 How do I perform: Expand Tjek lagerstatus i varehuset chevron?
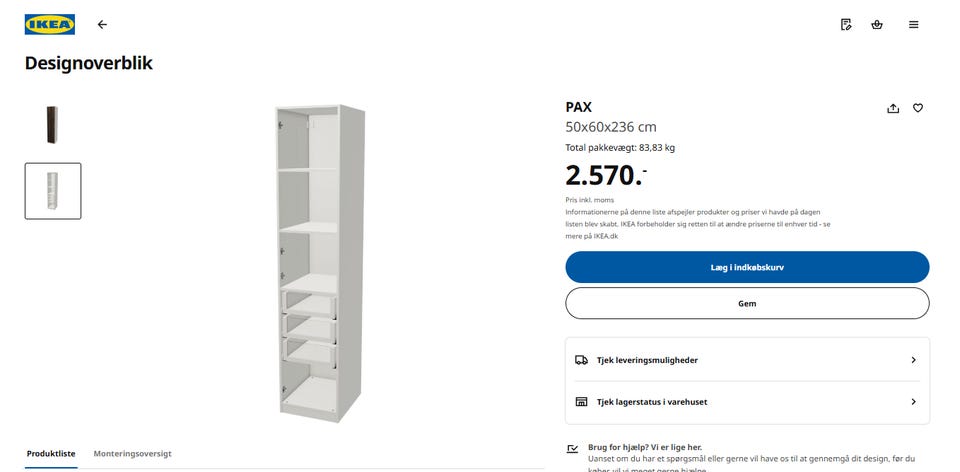coord(913,402)
